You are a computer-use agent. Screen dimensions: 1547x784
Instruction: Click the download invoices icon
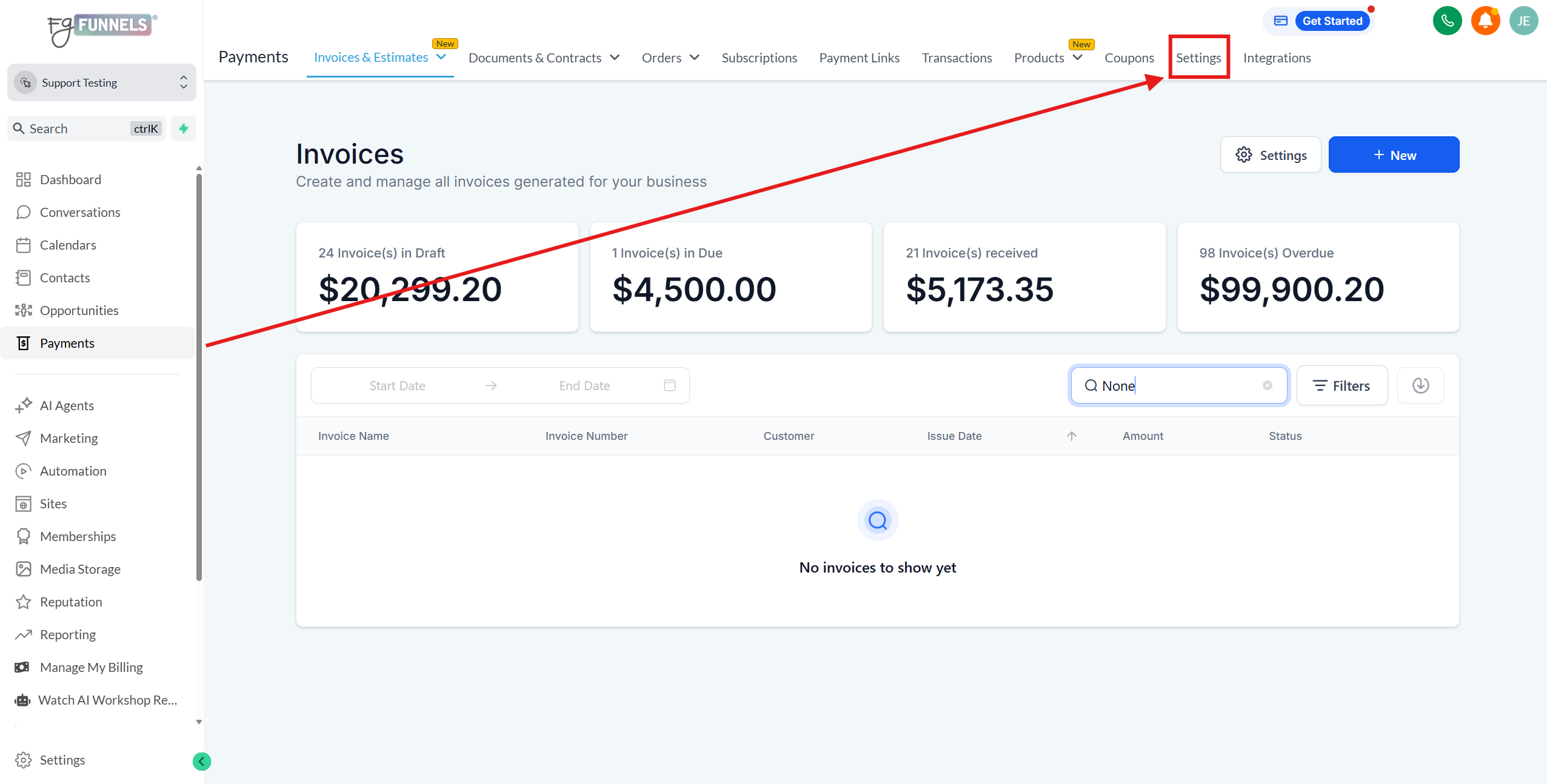point(1420,385)
